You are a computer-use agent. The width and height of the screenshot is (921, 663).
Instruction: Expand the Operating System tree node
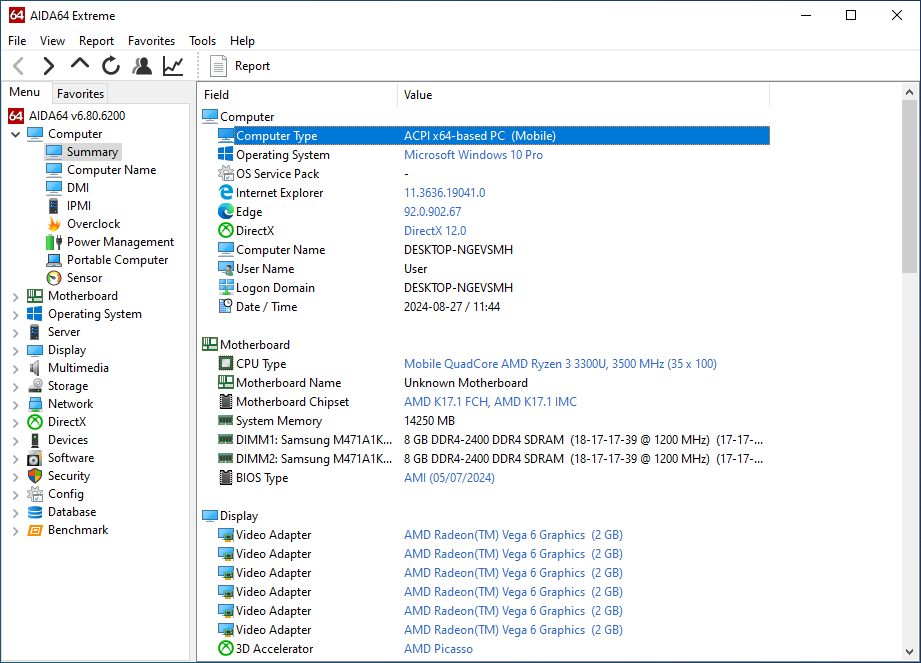coord(16,315)
